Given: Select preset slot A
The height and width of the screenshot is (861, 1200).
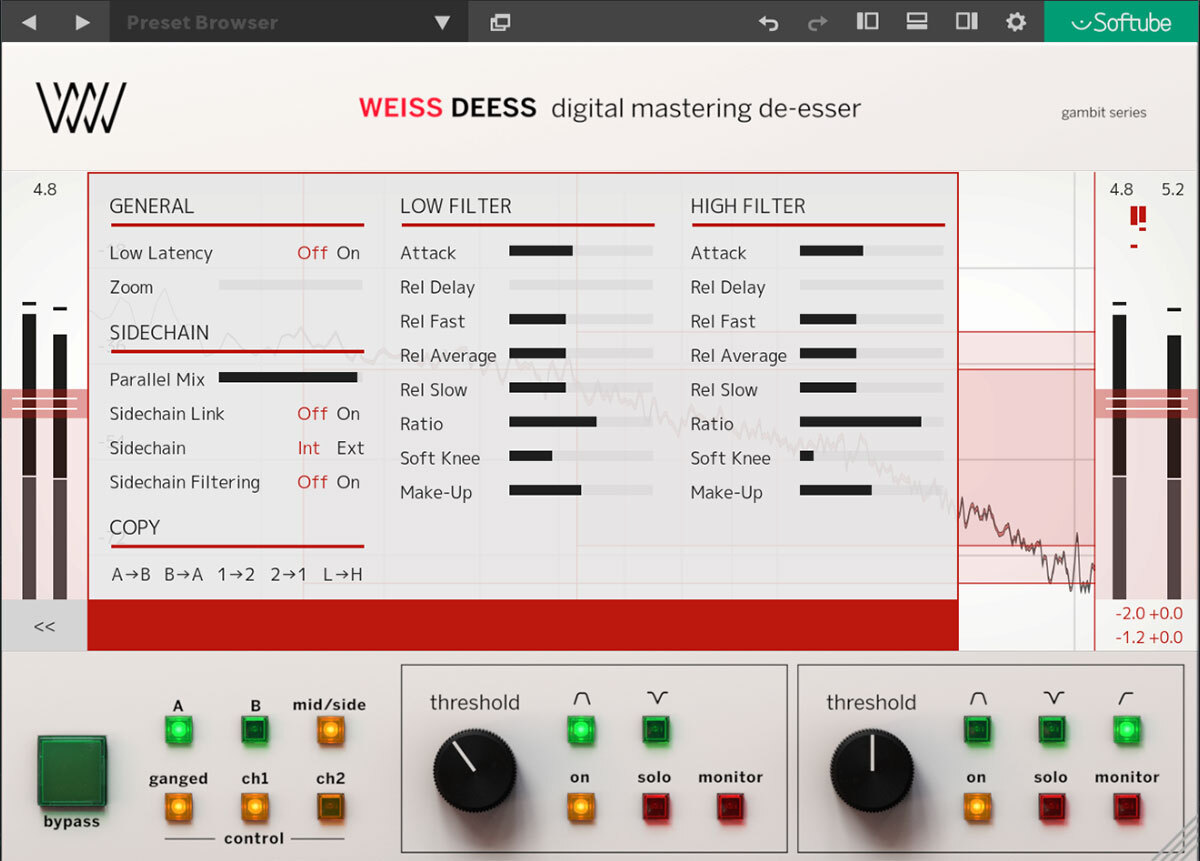Looking at the screenshot, I should [178, 731].
